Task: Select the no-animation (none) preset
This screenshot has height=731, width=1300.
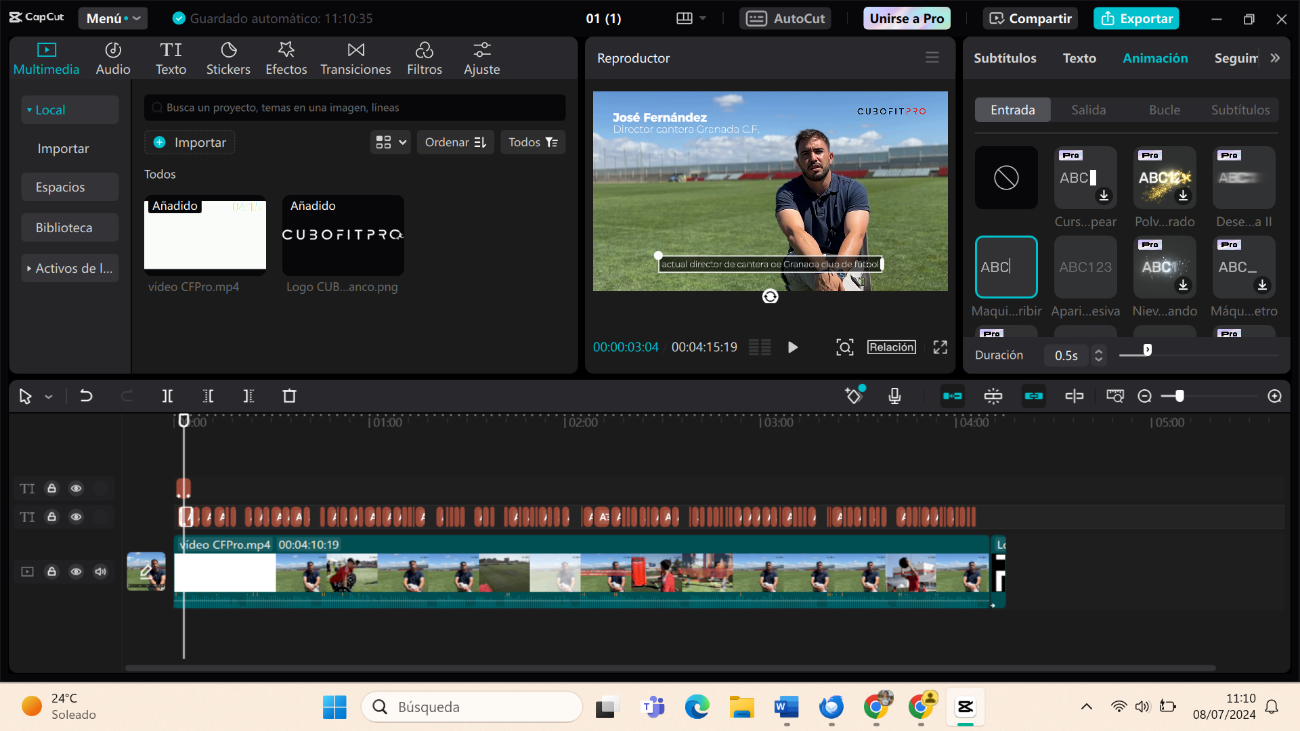Action: click(1006, 178)
